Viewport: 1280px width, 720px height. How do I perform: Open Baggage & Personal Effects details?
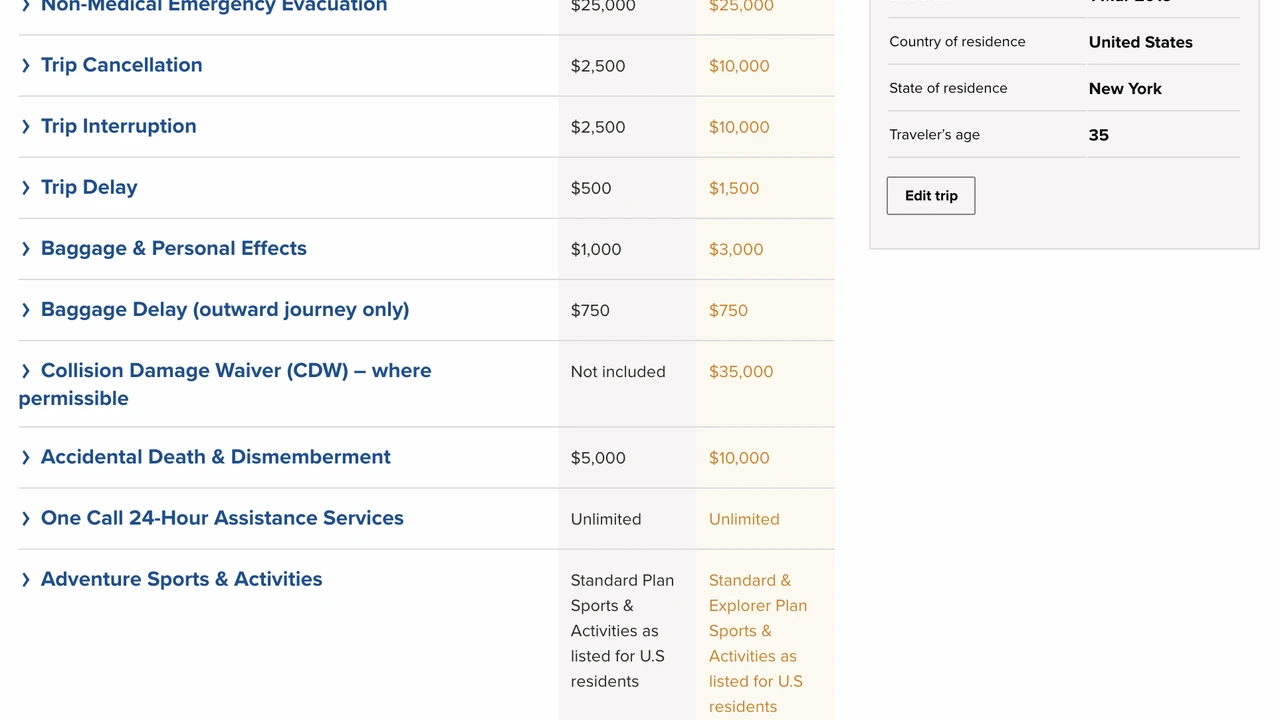[x=173, y=248]
